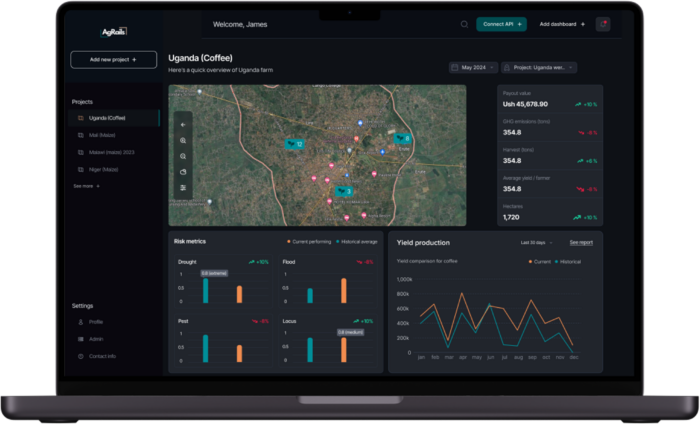Image resolution: width=700 pixels, height=424 pixels.
Task: Click the AgRails logo
Action: pos(113,31)
